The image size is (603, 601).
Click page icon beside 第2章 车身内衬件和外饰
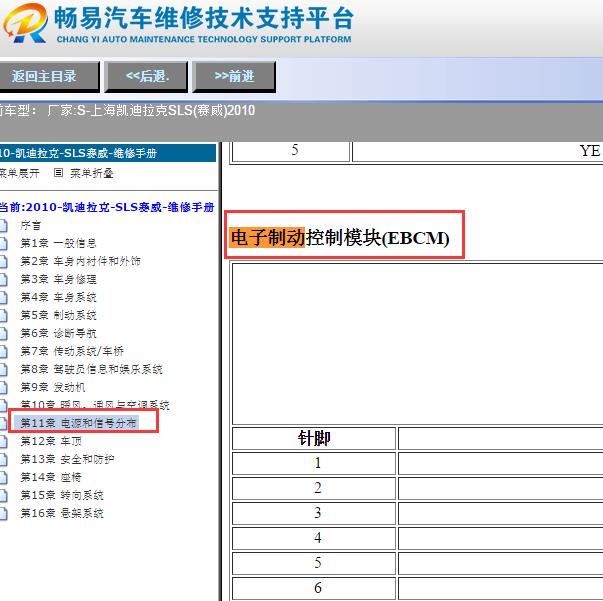(x=3, y=261)
